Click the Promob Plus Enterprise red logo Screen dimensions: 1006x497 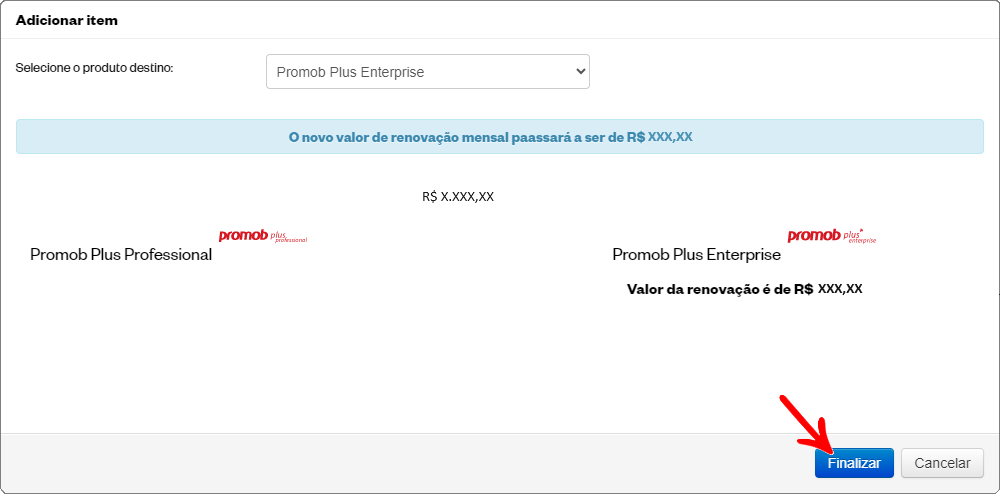tap(831, 236)
